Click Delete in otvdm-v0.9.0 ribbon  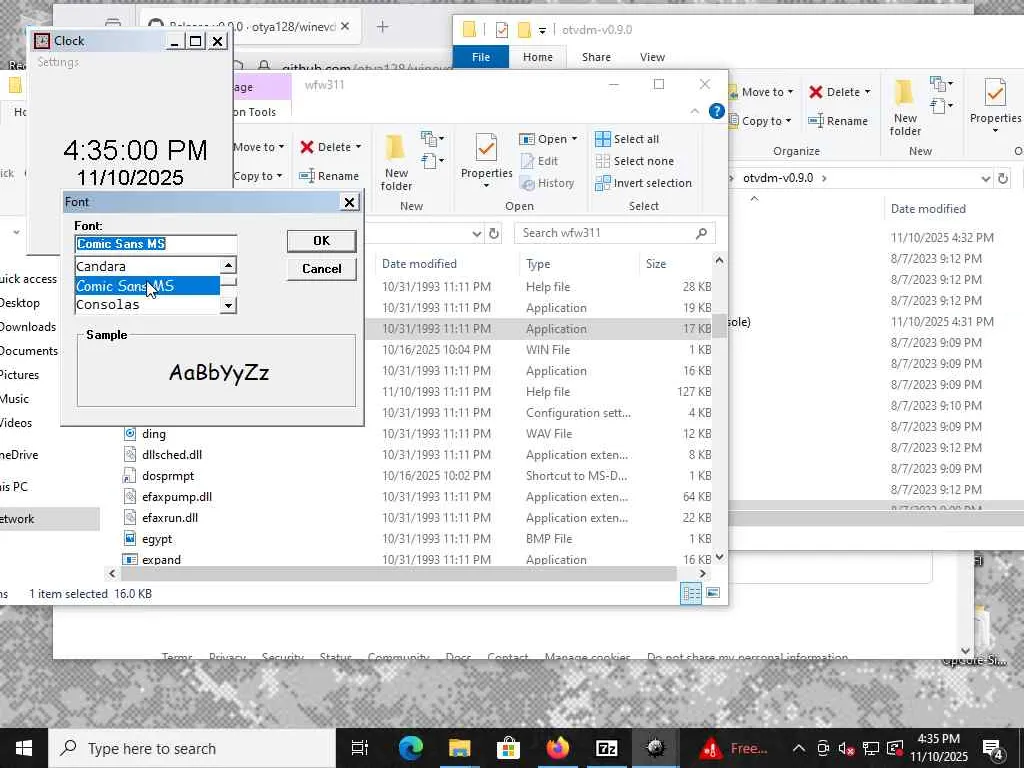(839, 92)
